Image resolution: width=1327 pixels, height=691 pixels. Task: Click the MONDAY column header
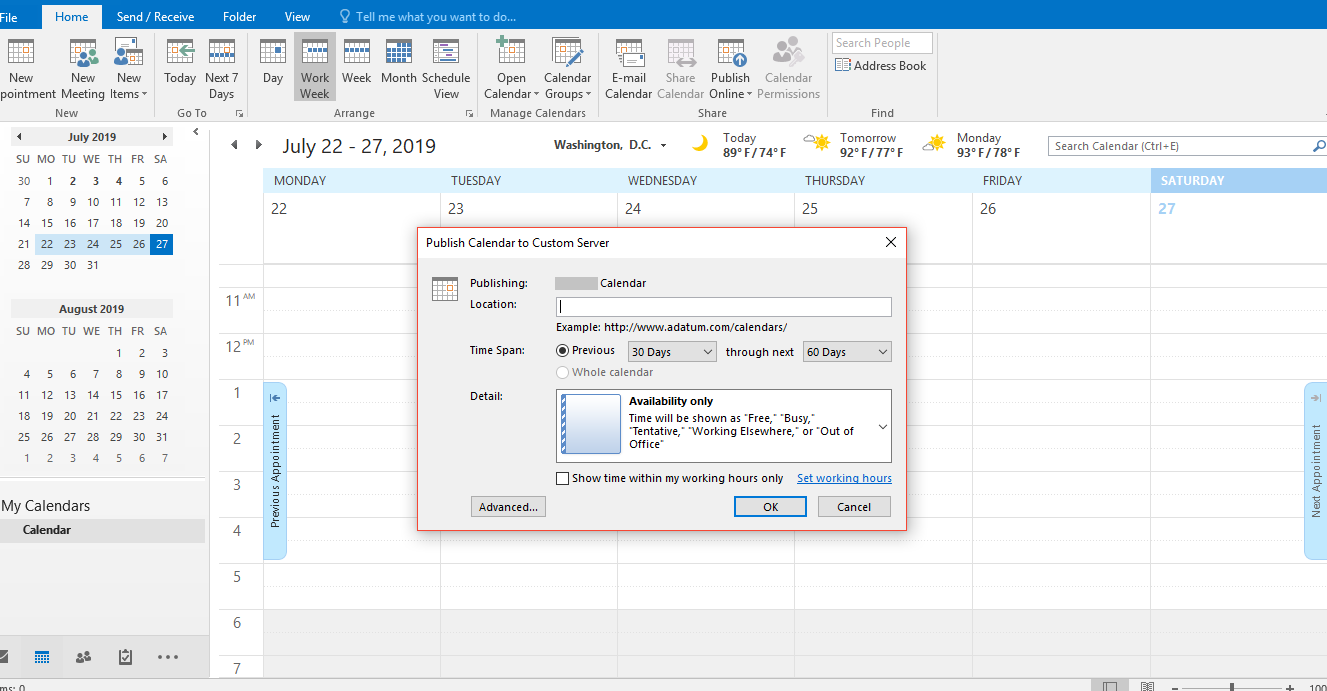352,181
